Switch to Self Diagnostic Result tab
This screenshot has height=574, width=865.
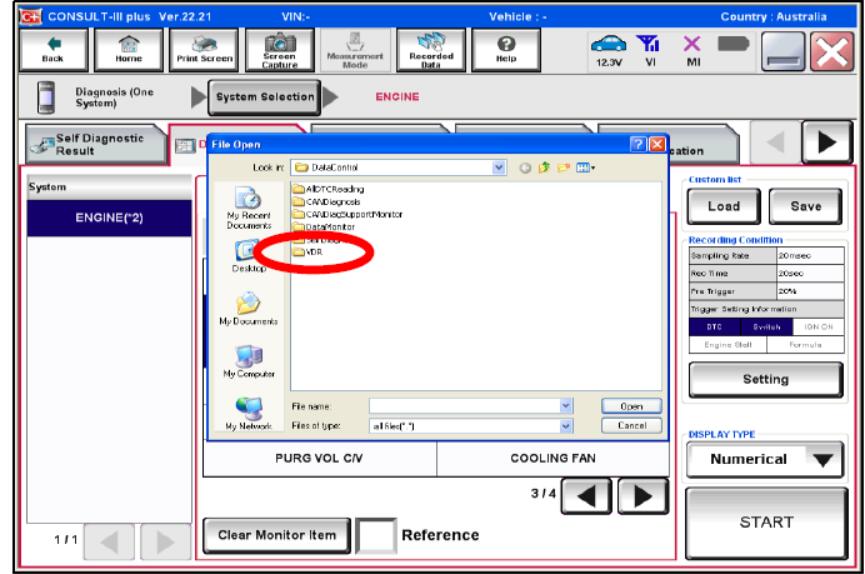(95, 145)
